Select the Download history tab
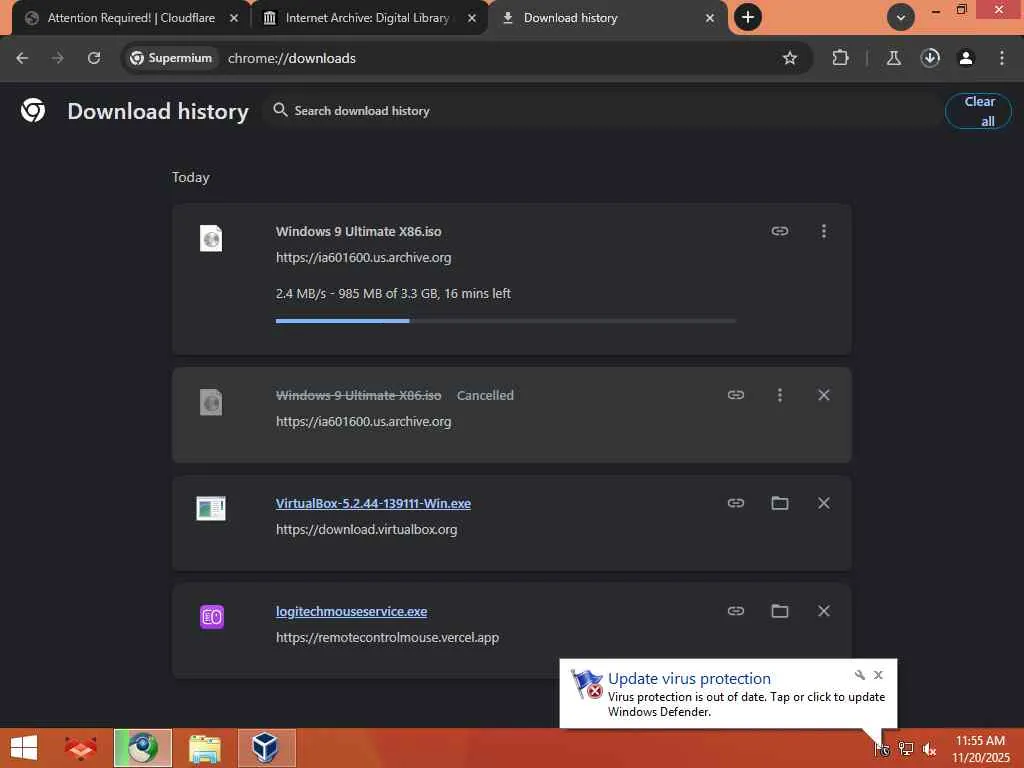Screen dimensions: 1024x768 click(x=607, y=18)
